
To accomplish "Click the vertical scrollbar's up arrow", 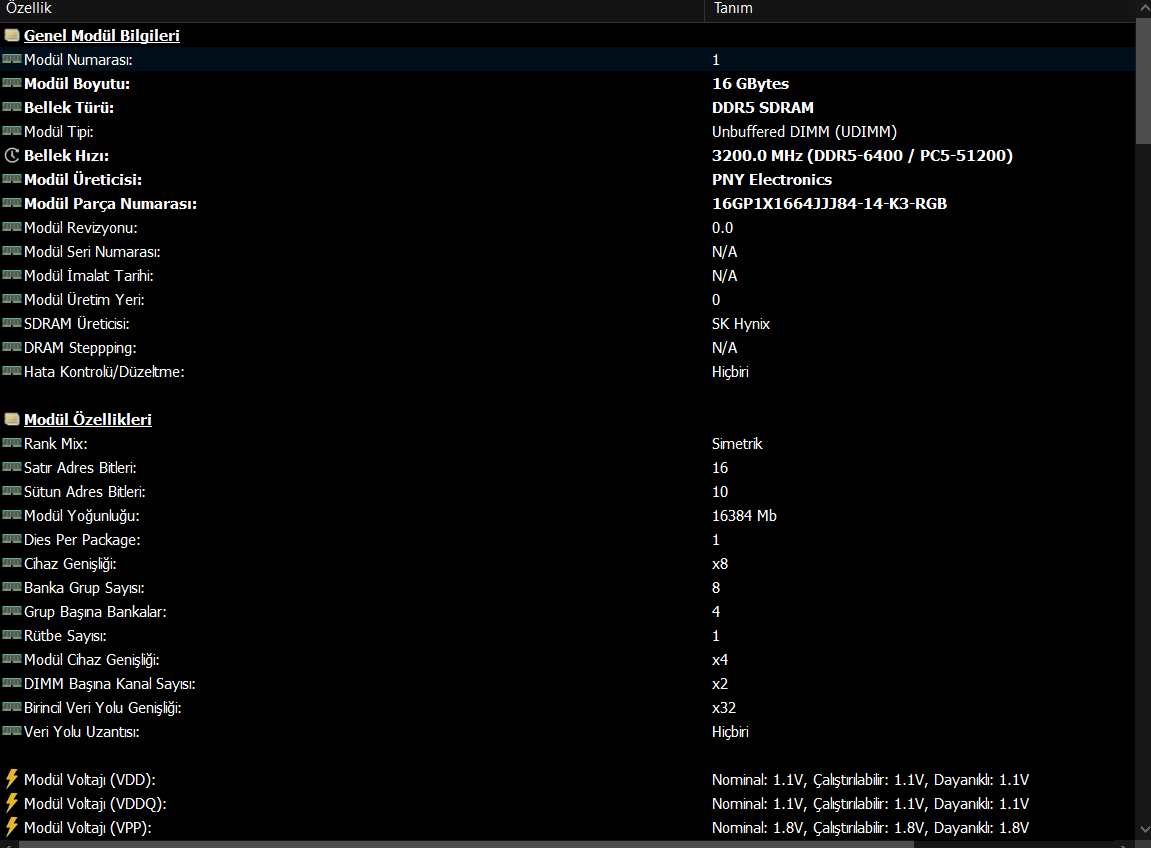I will pyautogui.click(x=1143, y=9).
